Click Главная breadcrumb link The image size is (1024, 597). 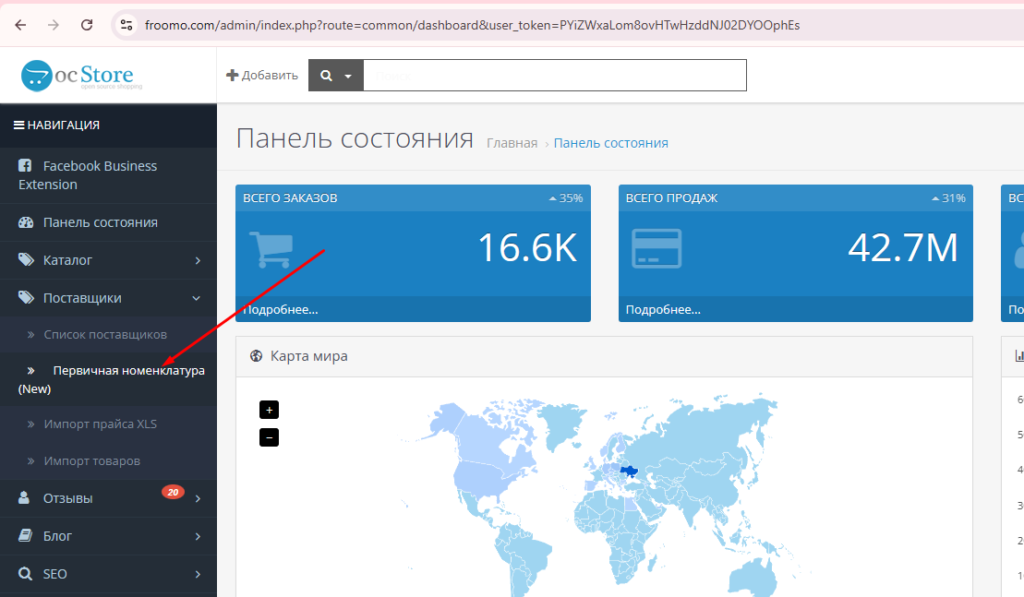pos(512,143)
